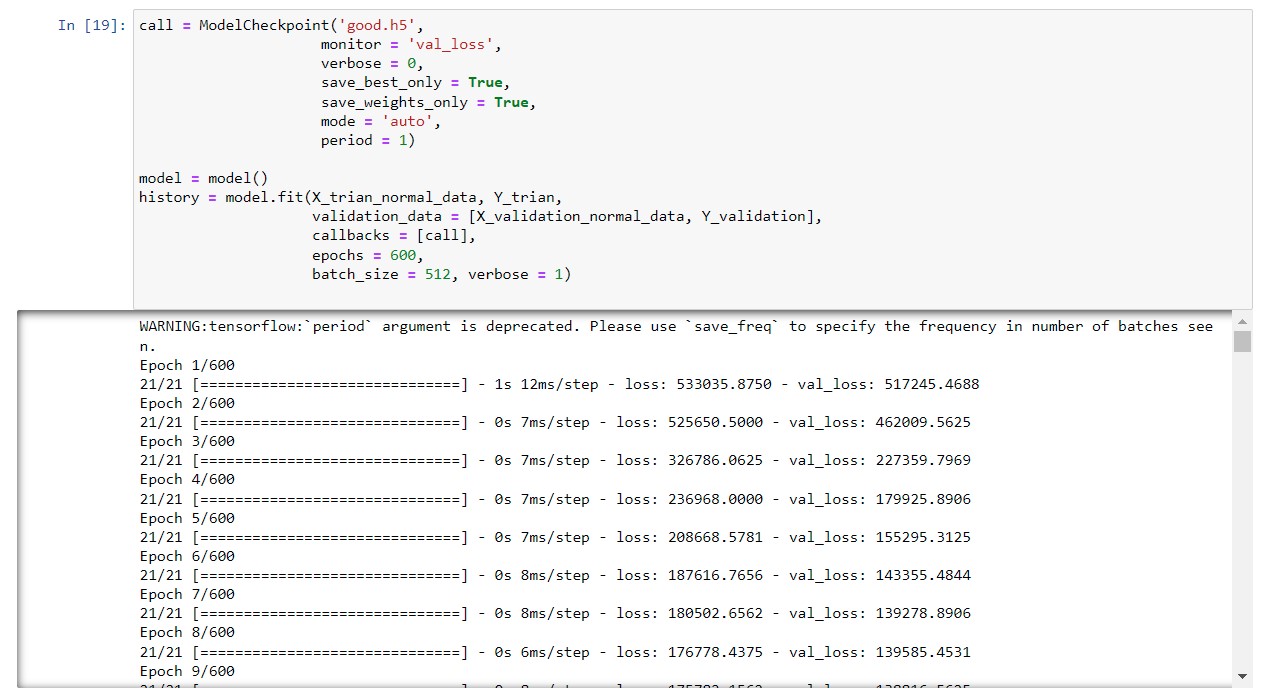
Task: Click into the code cell editor at 'good.h5'
Action: (376, 25)
